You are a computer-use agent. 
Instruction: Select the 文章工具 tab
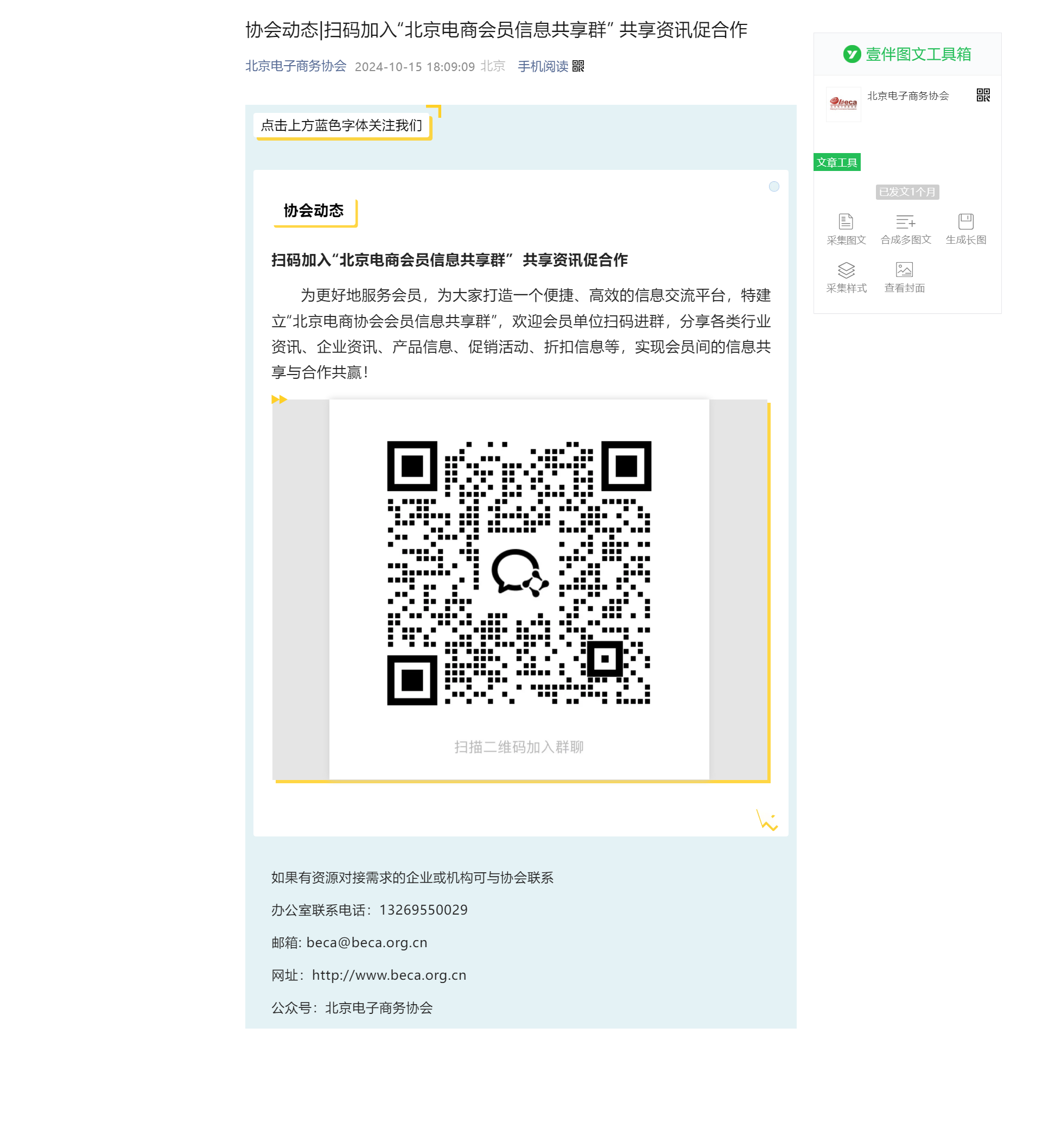836,162
